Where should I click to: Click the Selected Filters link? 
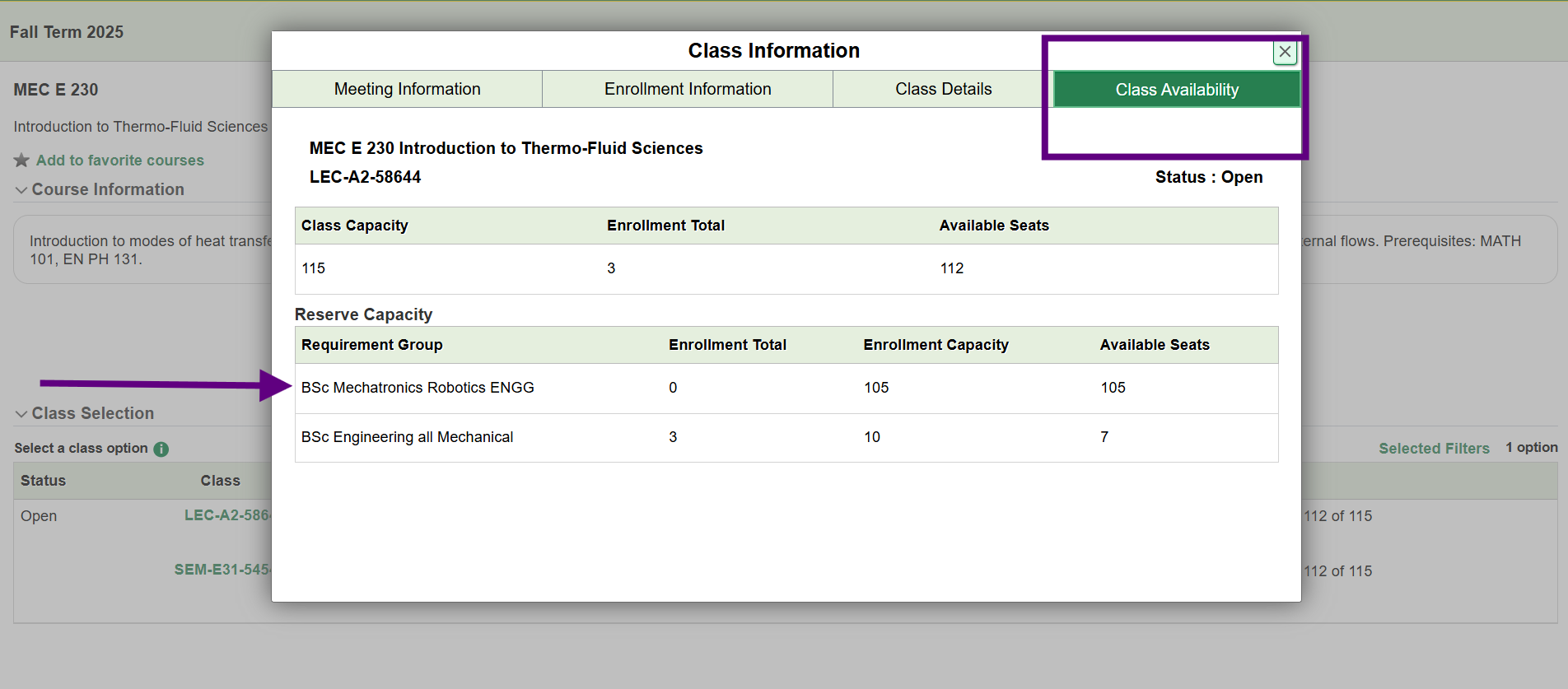click(1434, 449)
